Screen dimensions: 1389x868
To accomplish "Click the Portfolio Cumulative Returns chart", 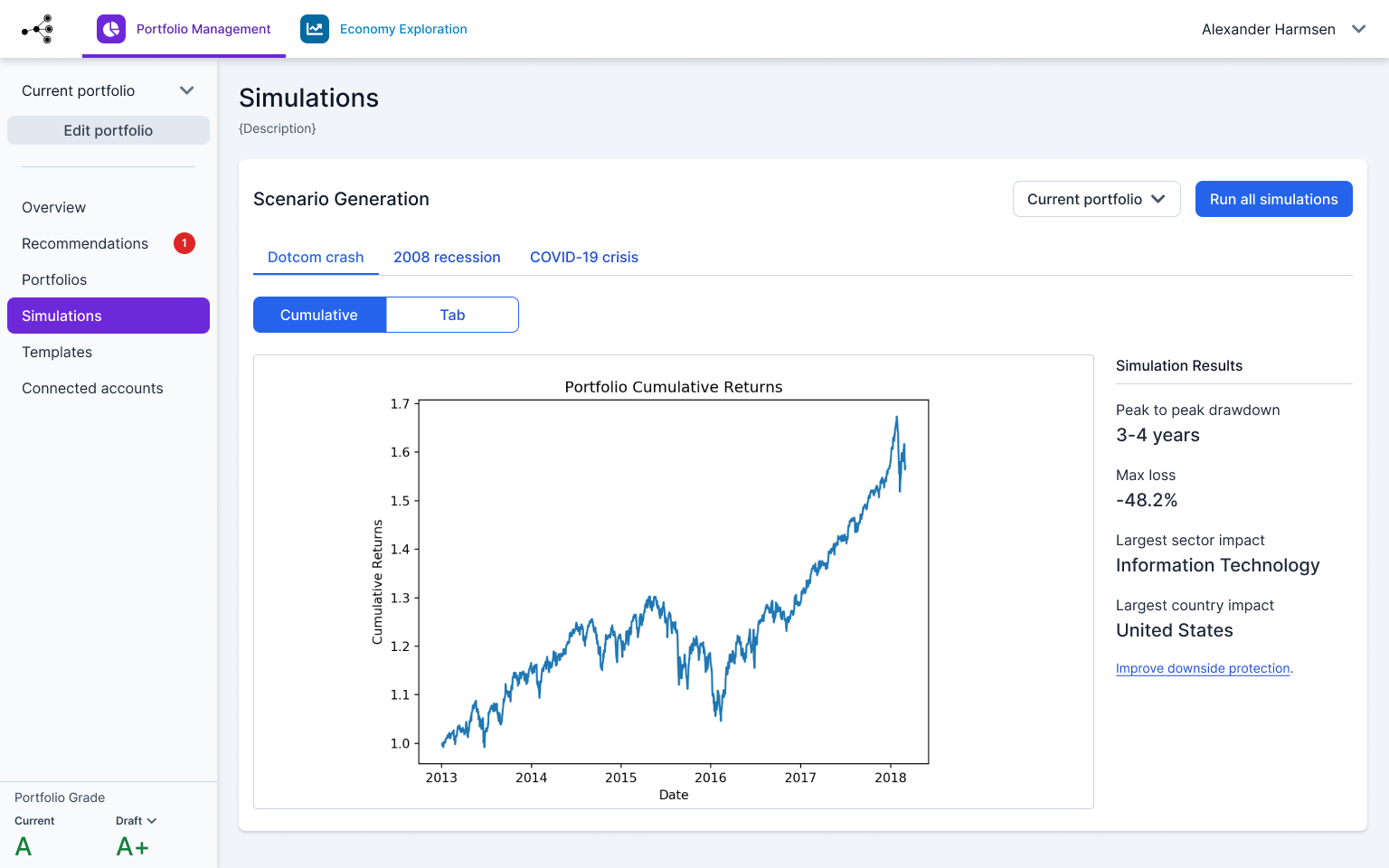I will pos(673,581).
